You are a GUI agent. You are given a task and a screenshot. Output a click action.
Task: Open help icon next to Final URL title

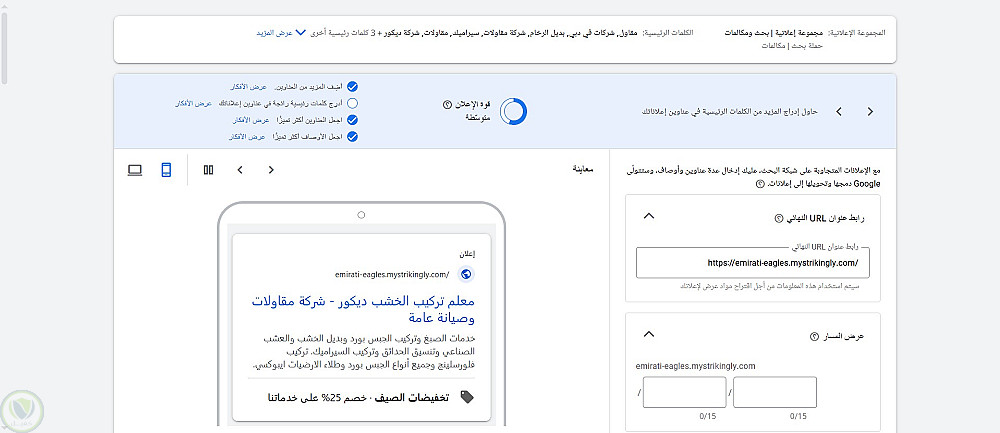pos(778,218)
